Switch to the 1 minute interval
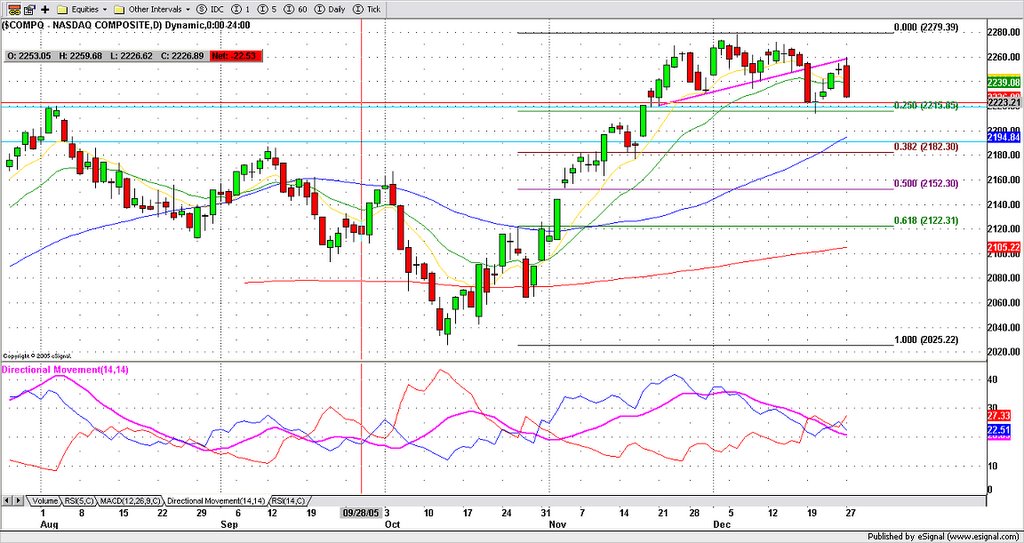Screen dimensions: 1024x543 (x=240, y=10)
